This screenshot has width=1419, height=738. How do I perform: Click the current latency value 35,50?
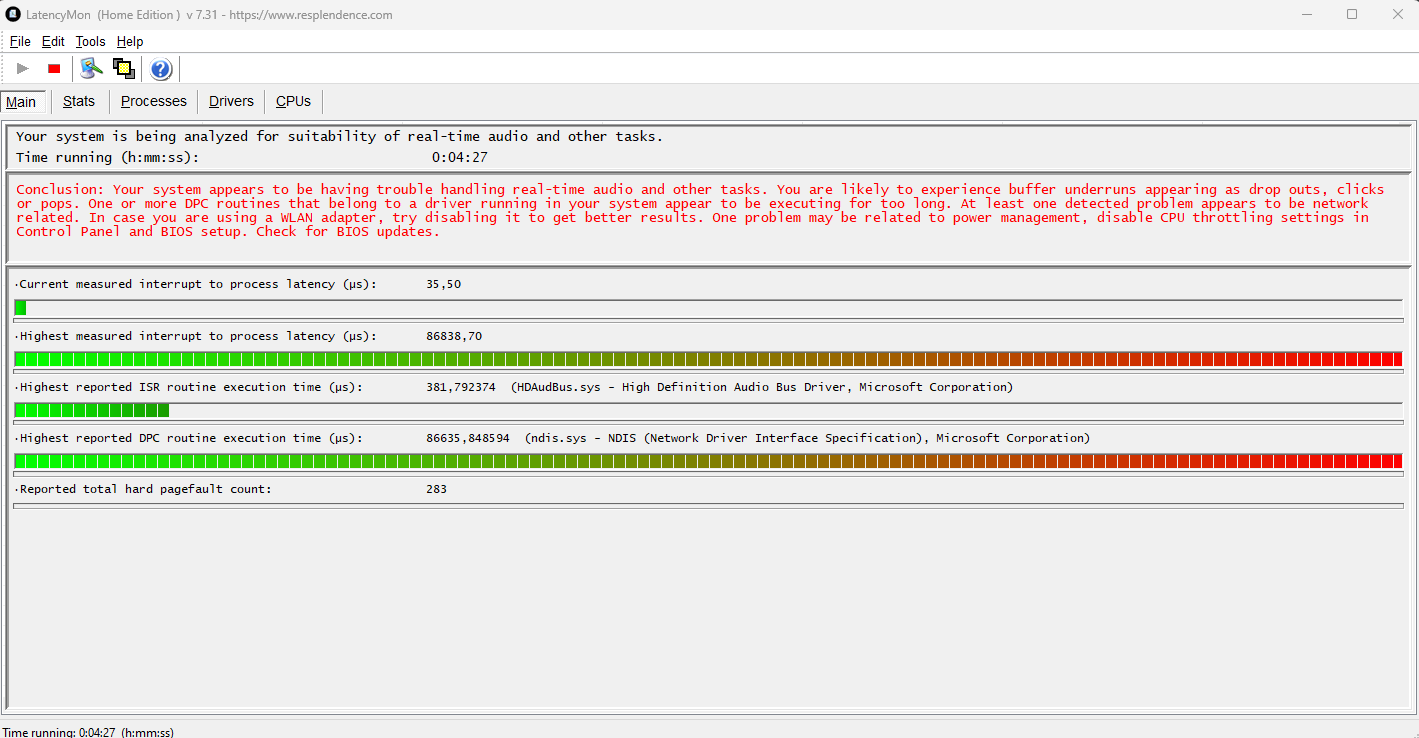[444, 284]
